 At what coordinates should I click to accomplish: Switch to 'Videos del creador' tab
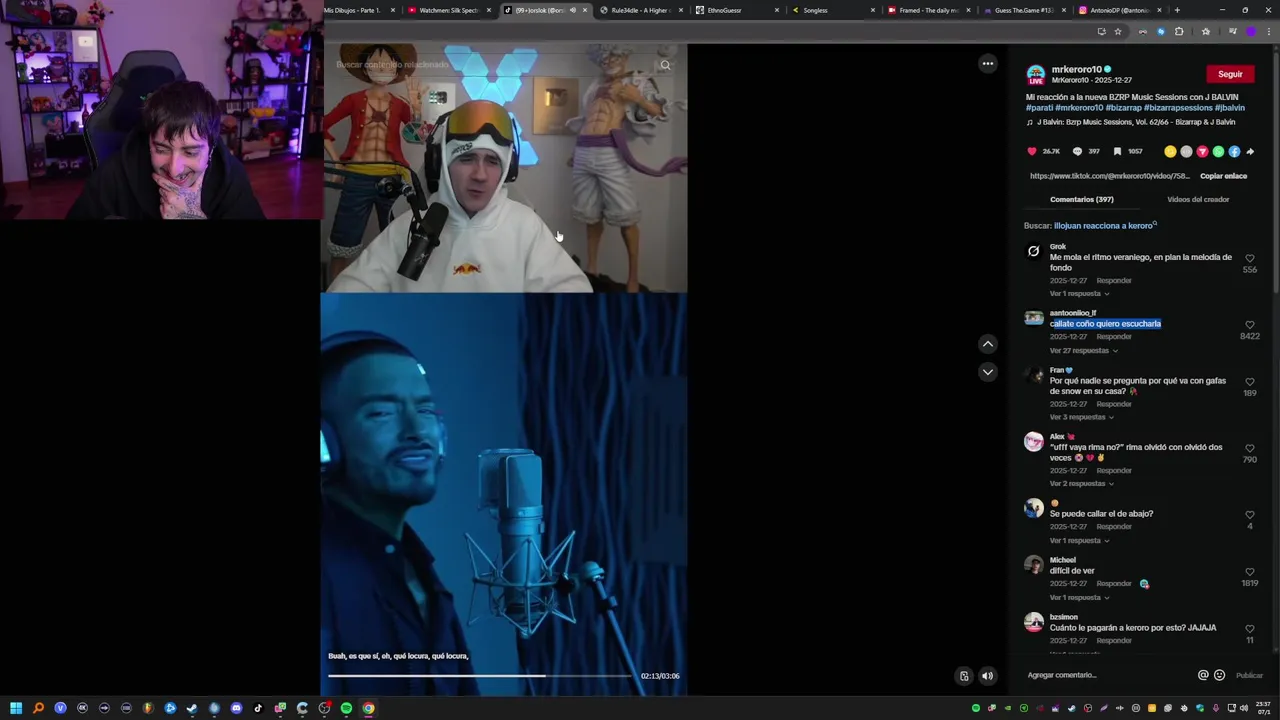tap(1198, 200)
